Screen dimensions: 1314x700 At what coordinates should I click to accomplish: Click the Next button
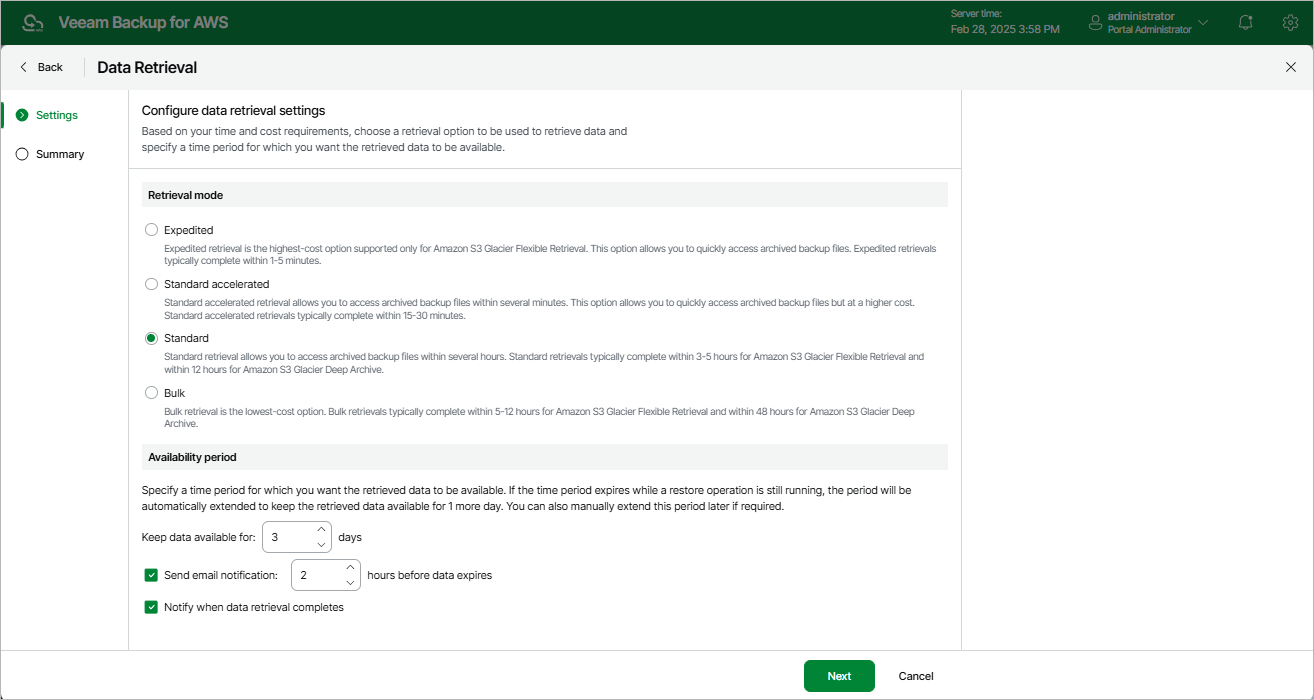point(839,676)
